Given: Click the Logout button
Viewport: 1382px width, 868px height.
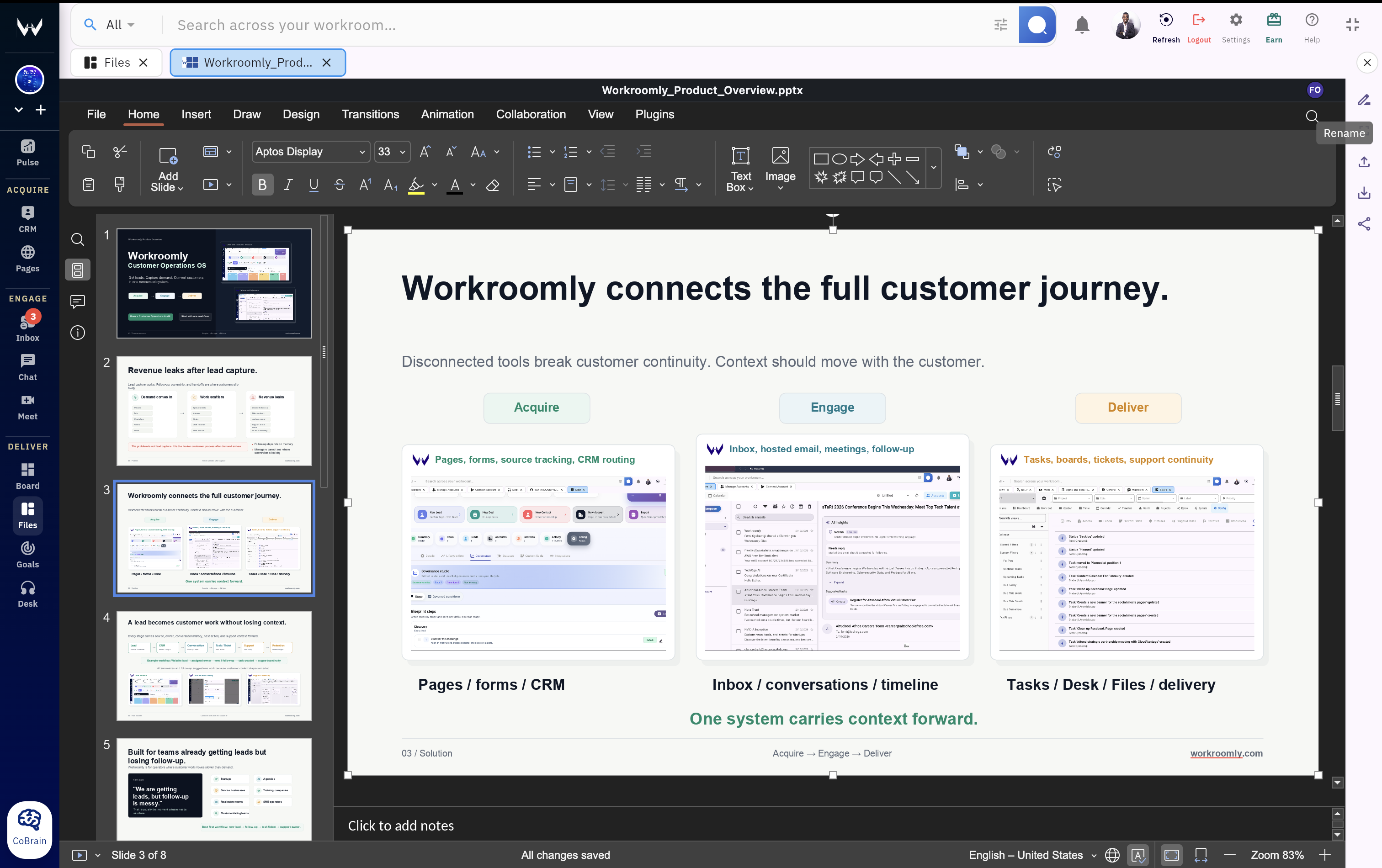Looking at the screenshot, I should click(x=1198, y=27).
